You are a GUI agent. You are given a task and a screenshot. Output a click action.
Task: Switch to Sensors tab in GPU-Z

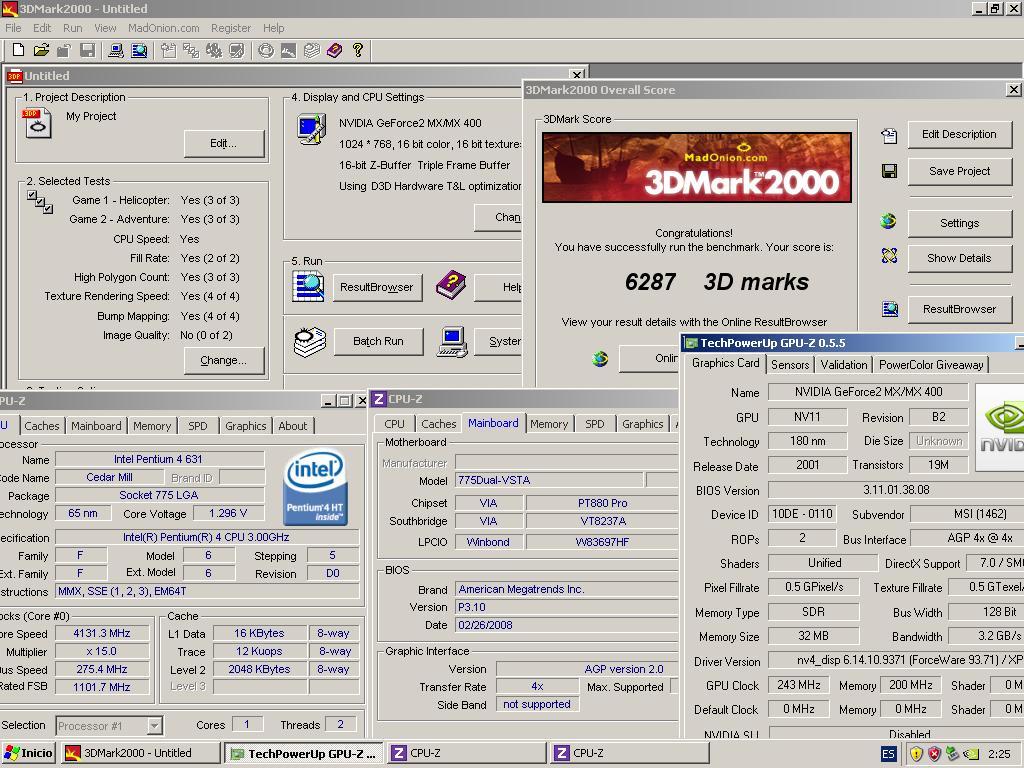790,365
